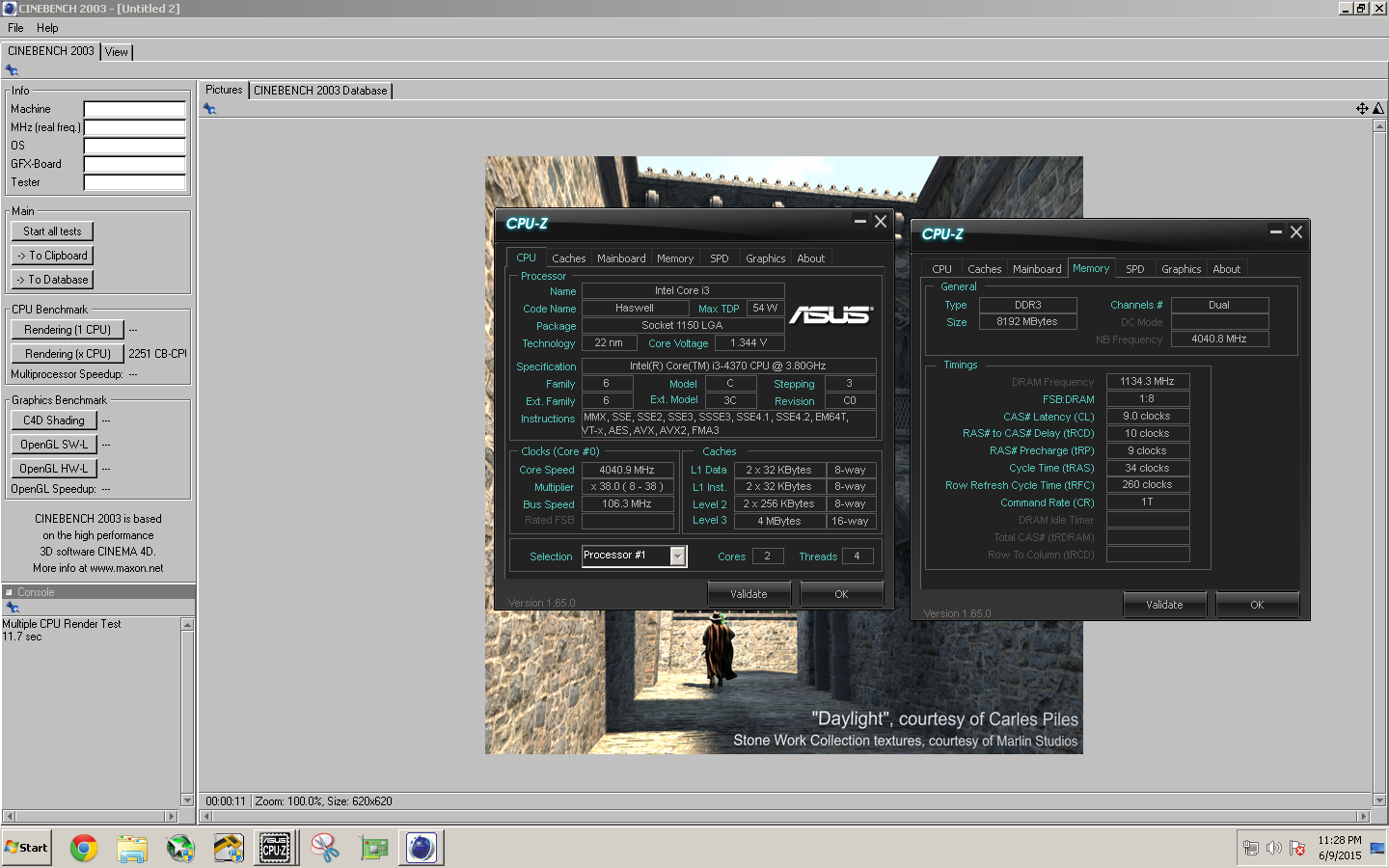The image size is (1389, 868).
Task: Click the network tray icon
Action: click(1251, 849)
